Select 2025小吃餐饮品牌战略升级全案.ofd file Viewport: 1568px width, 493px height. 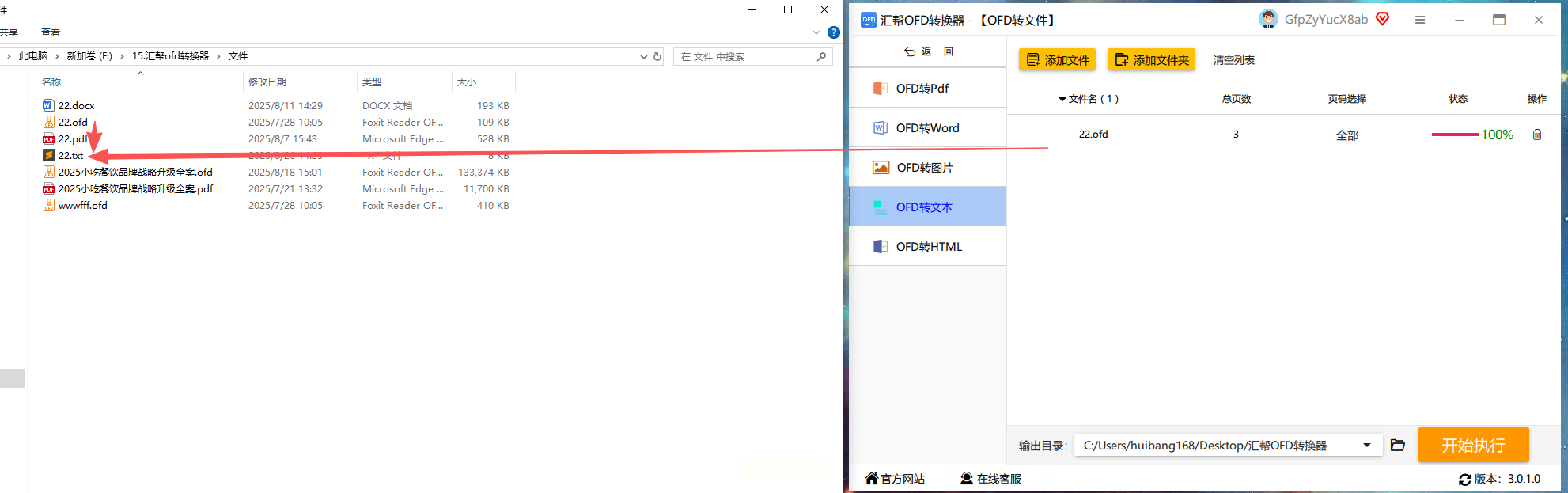pos(135,172)
